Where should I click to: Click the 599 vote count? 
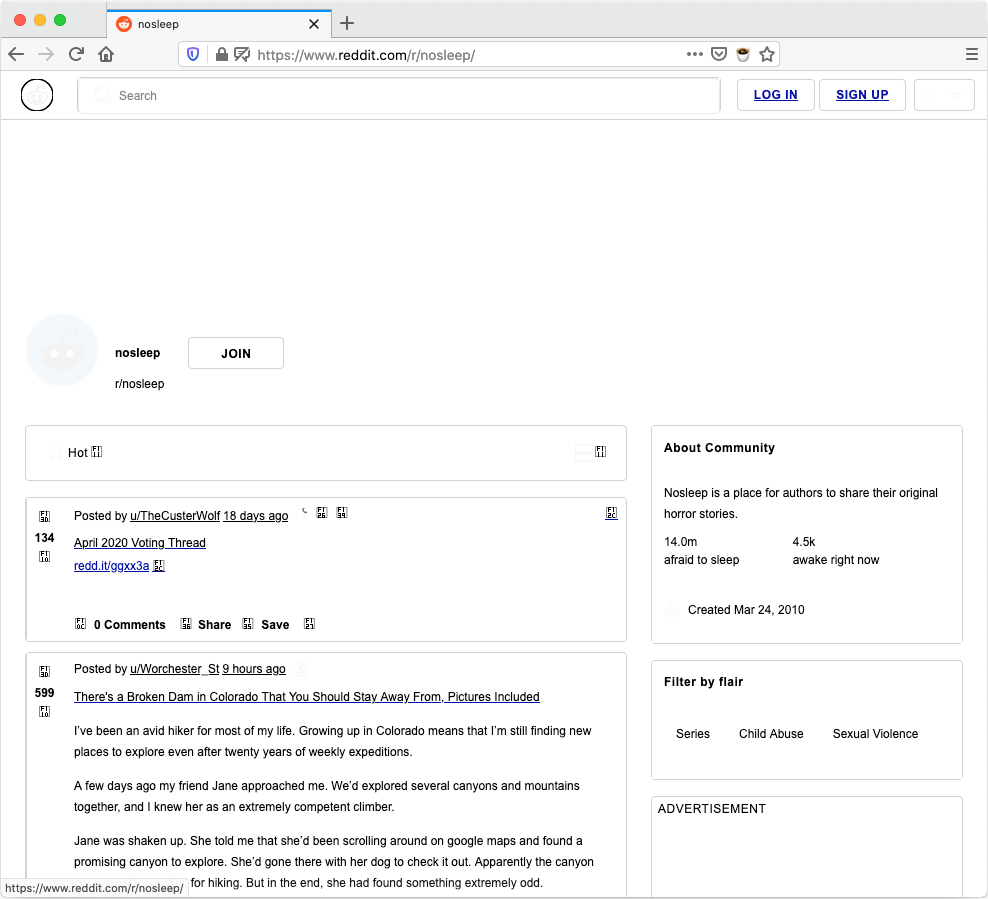[45, 693]
